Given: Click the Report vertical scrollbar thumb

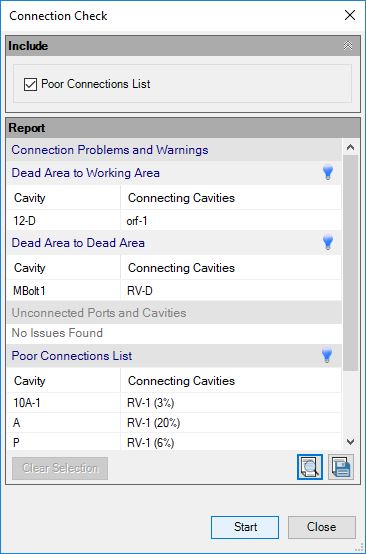Looking at the screenshot, I should click(350, 263).
